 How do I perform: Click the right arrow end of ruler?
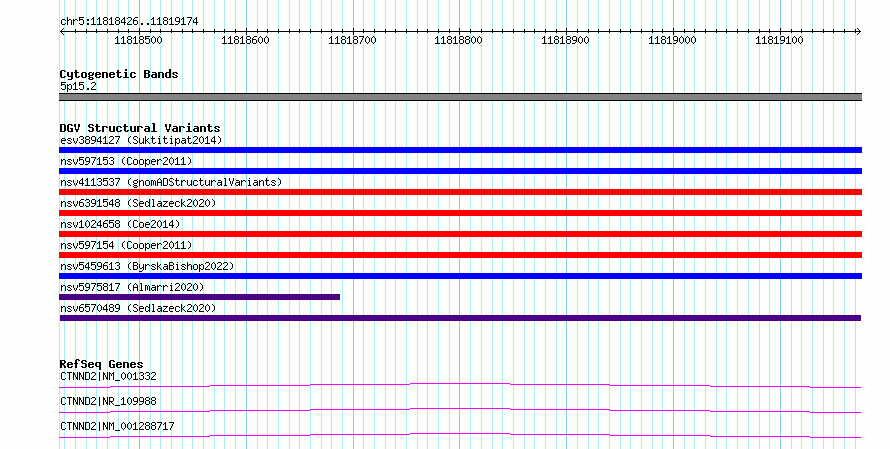[858, 31]
